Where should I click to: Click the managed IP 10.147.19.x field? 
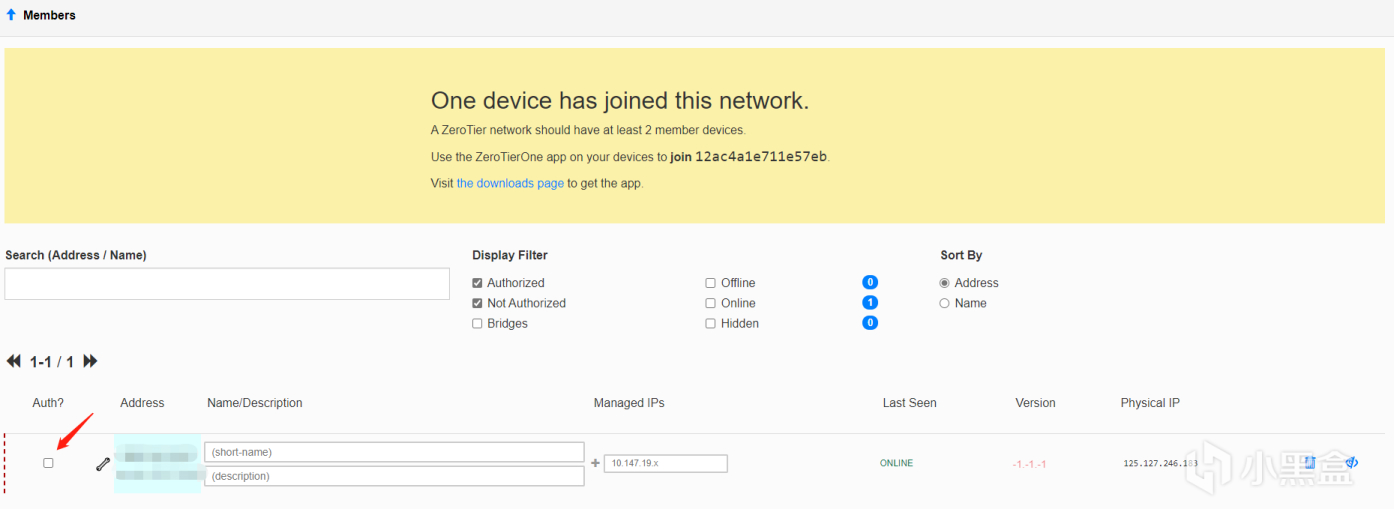pyautogui.click(x=666, y=463)
